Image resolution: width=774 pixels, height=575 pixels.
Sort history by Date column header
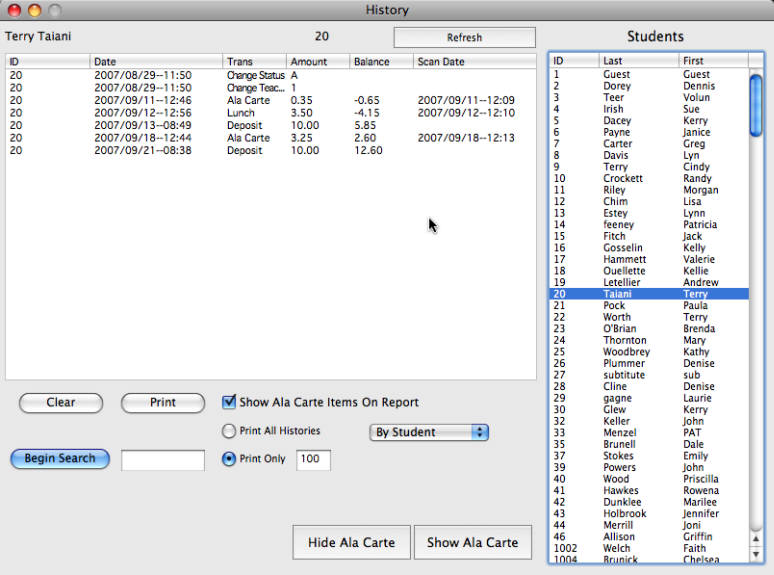point(156,62)
